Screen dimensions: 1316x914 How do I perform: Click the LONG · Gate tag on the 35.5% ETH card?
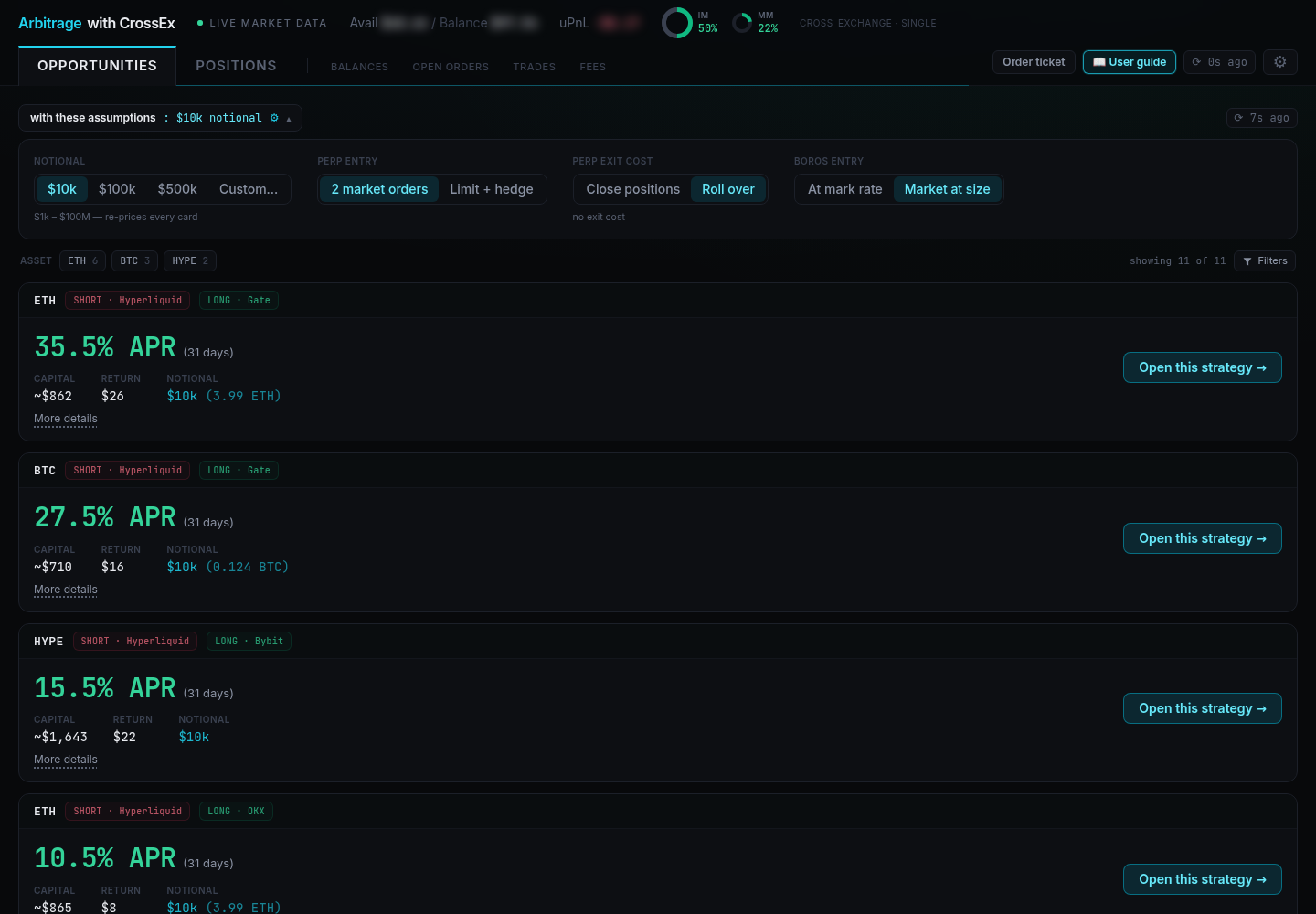tap(239, 300)
